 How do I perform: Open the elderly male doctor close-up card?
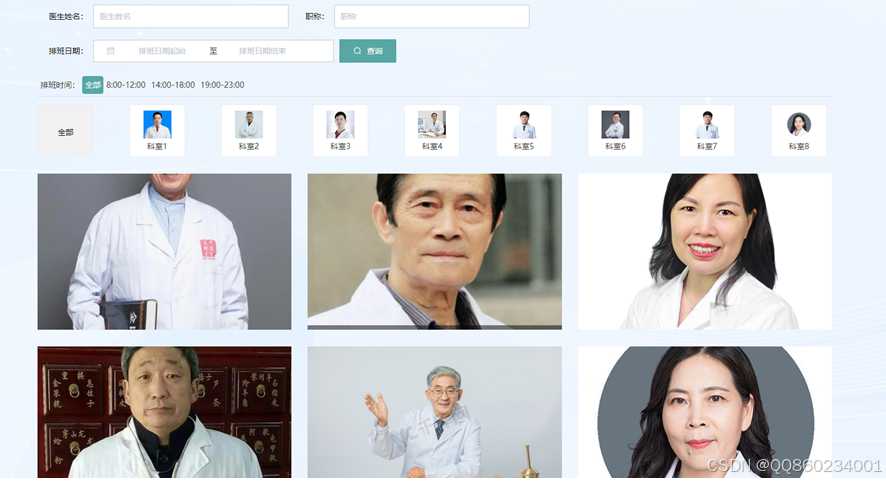[x=435, y=252]
